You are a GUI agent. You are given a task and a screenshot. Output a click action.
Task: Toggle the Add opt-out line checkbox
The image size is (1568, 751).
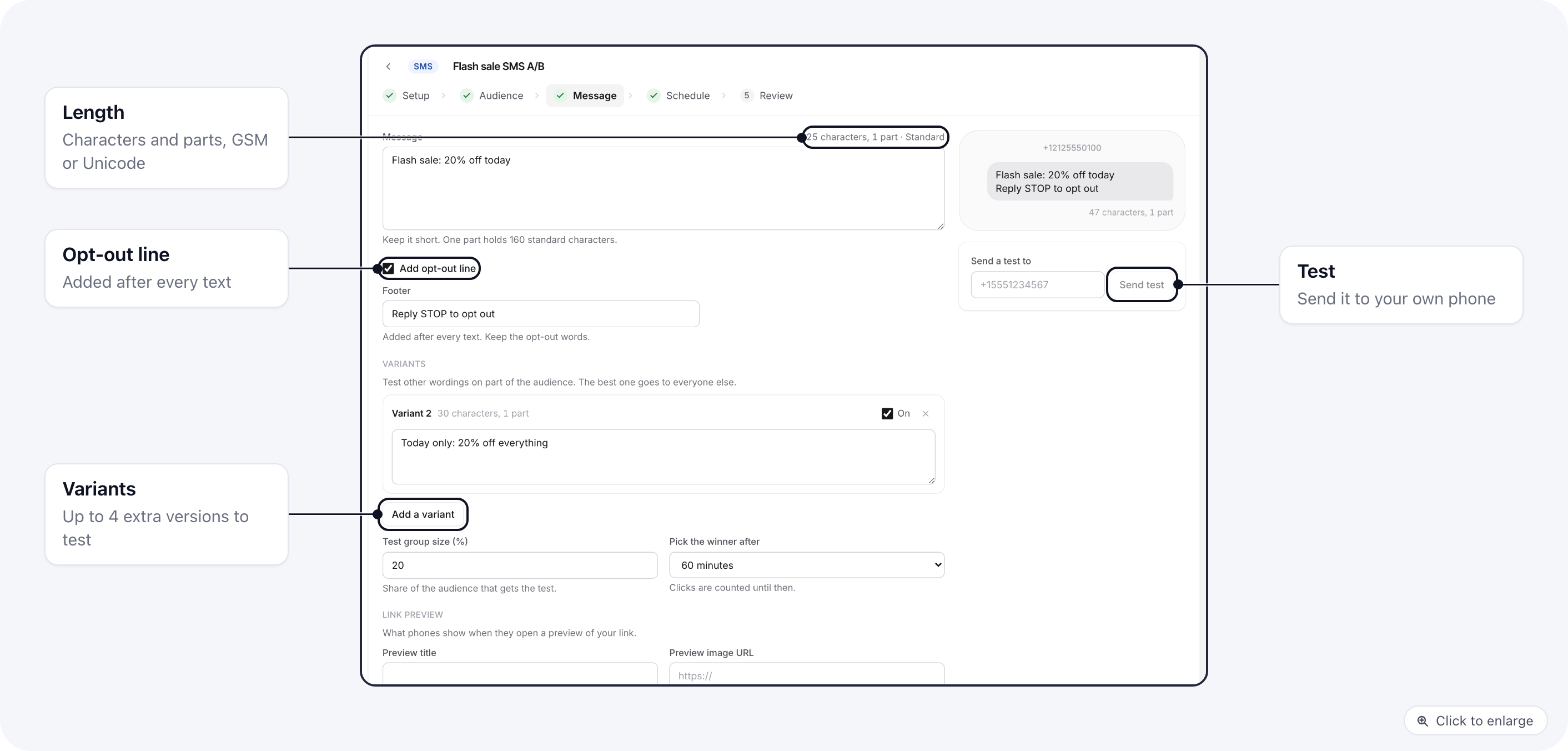tap(388, 269)
